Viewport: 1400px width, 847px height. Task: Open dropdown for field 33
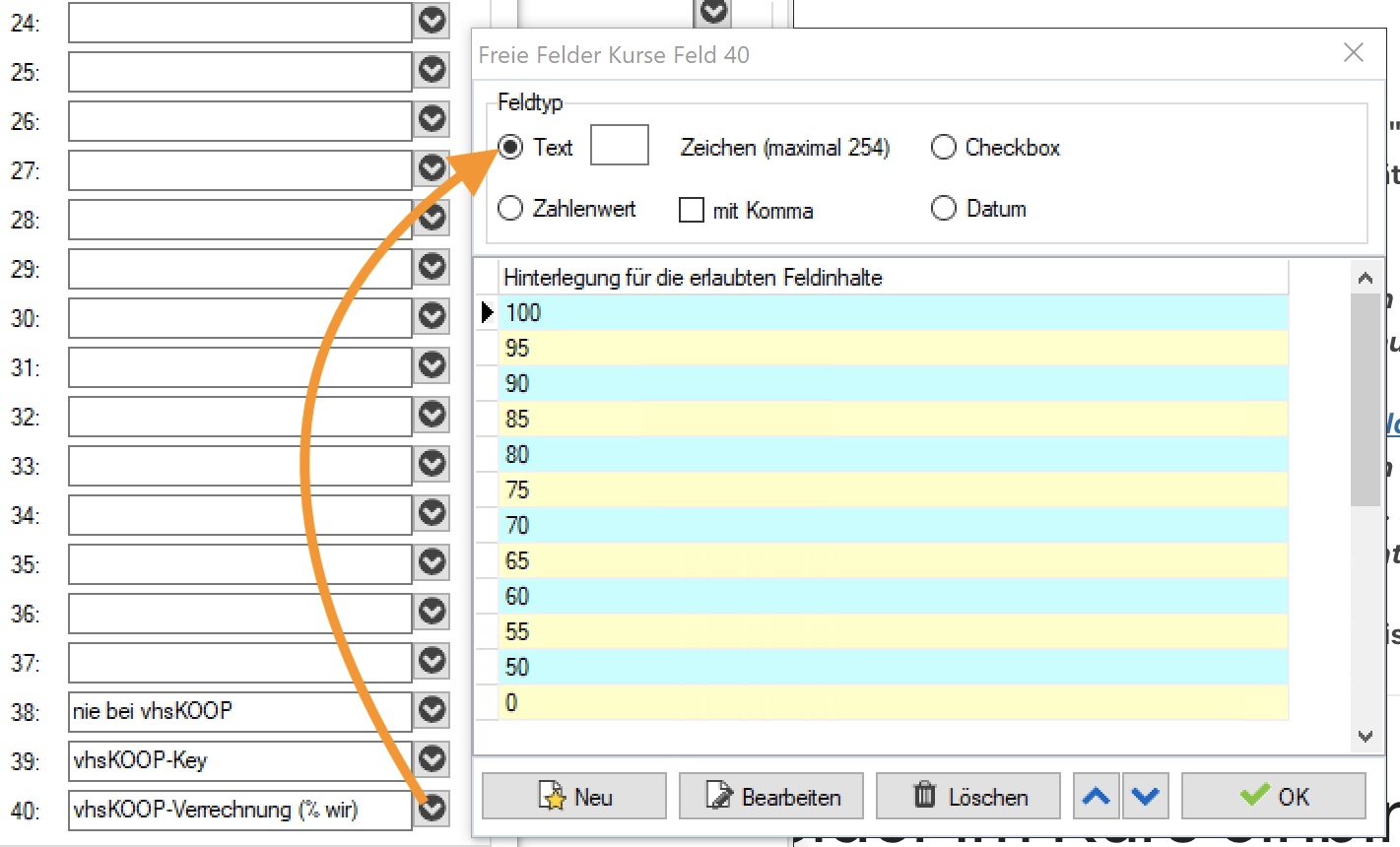click(x=432, y=463)
